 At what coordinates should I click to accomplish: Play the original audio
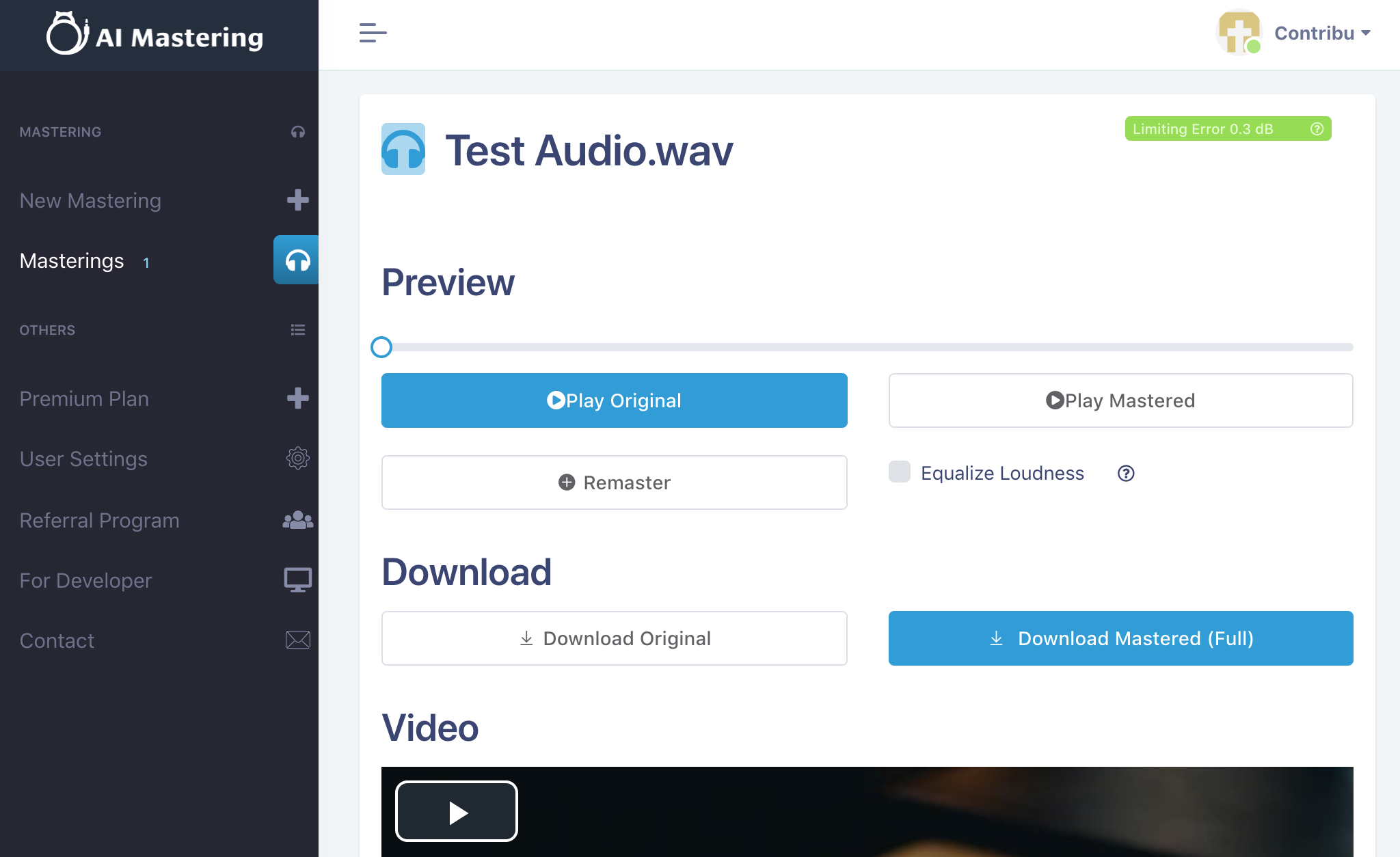[x=615, y=400]
